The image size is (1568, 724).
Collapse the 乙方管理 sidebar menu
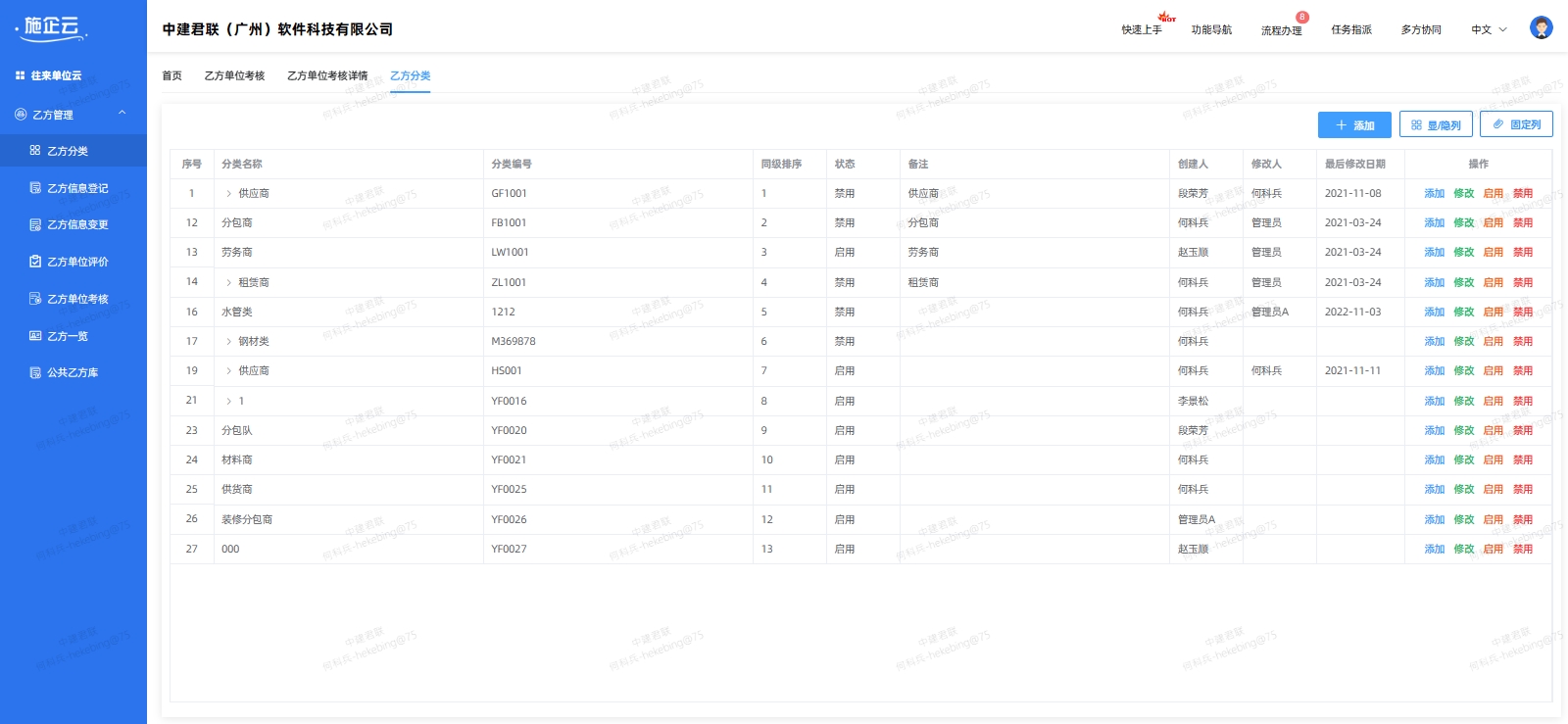point(122,114)
